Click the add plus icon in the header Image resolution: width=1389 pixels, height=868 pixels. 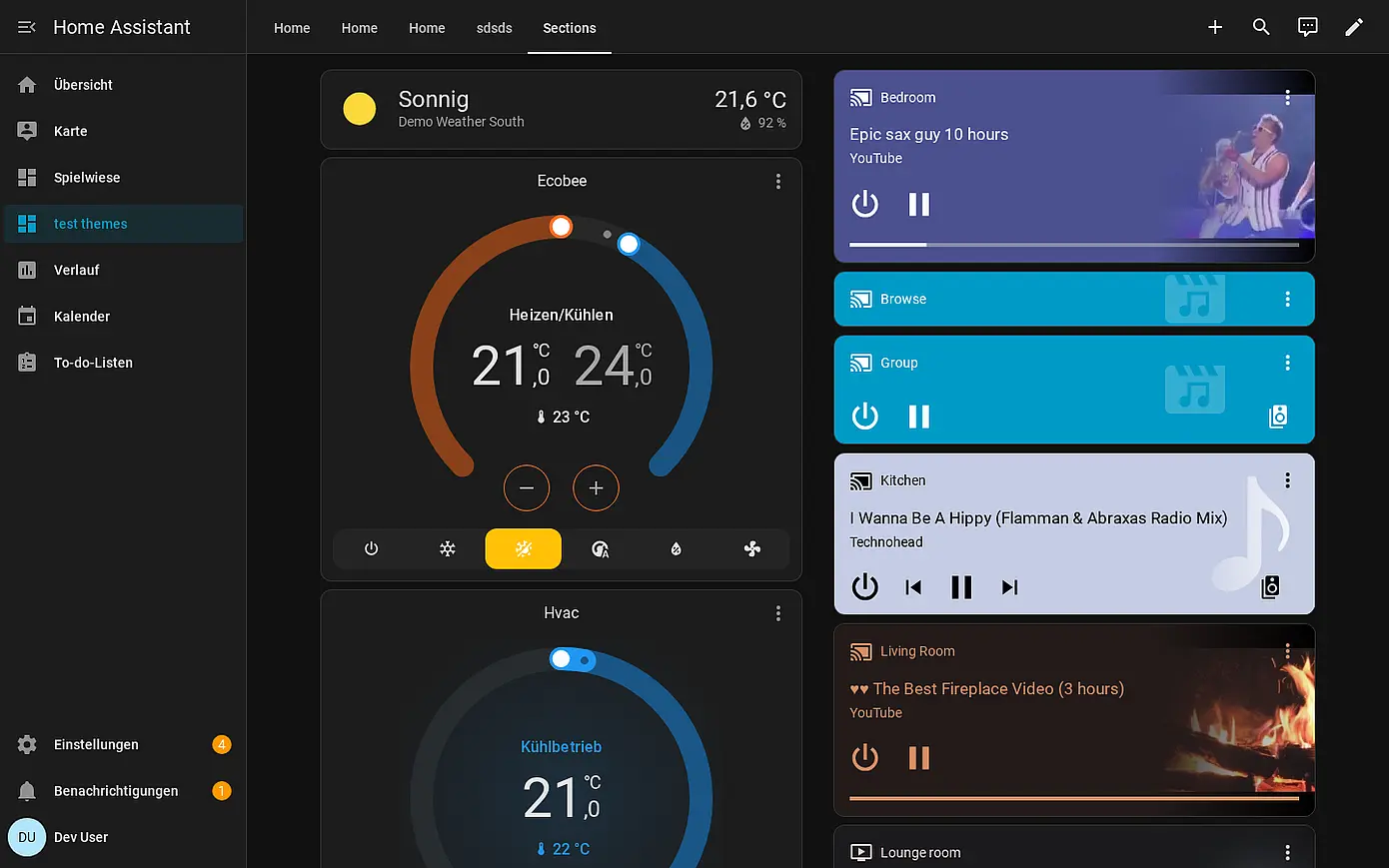(x=1215, y=27)
